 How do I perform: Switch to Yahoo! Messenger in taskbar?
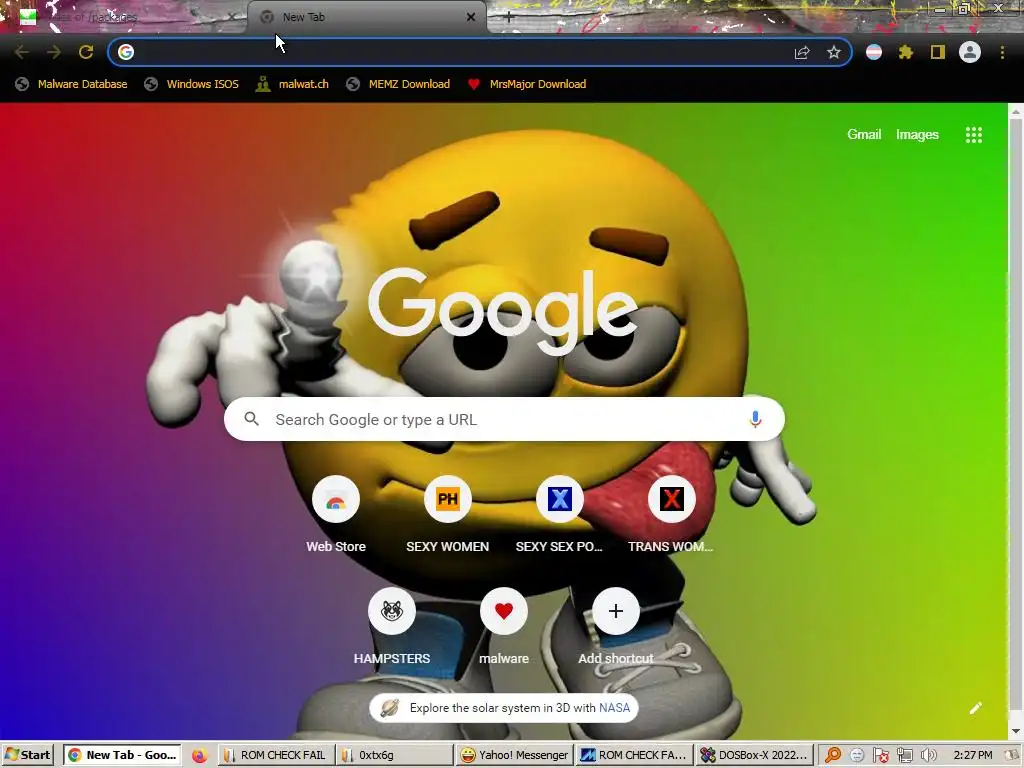[514, 755]
